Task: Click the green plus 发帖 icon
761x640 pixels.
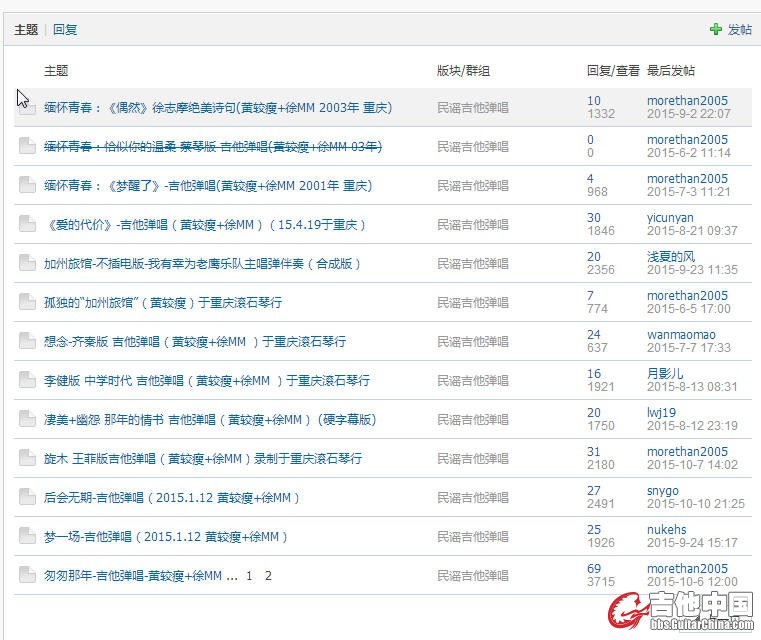Action: coord(715,30)
